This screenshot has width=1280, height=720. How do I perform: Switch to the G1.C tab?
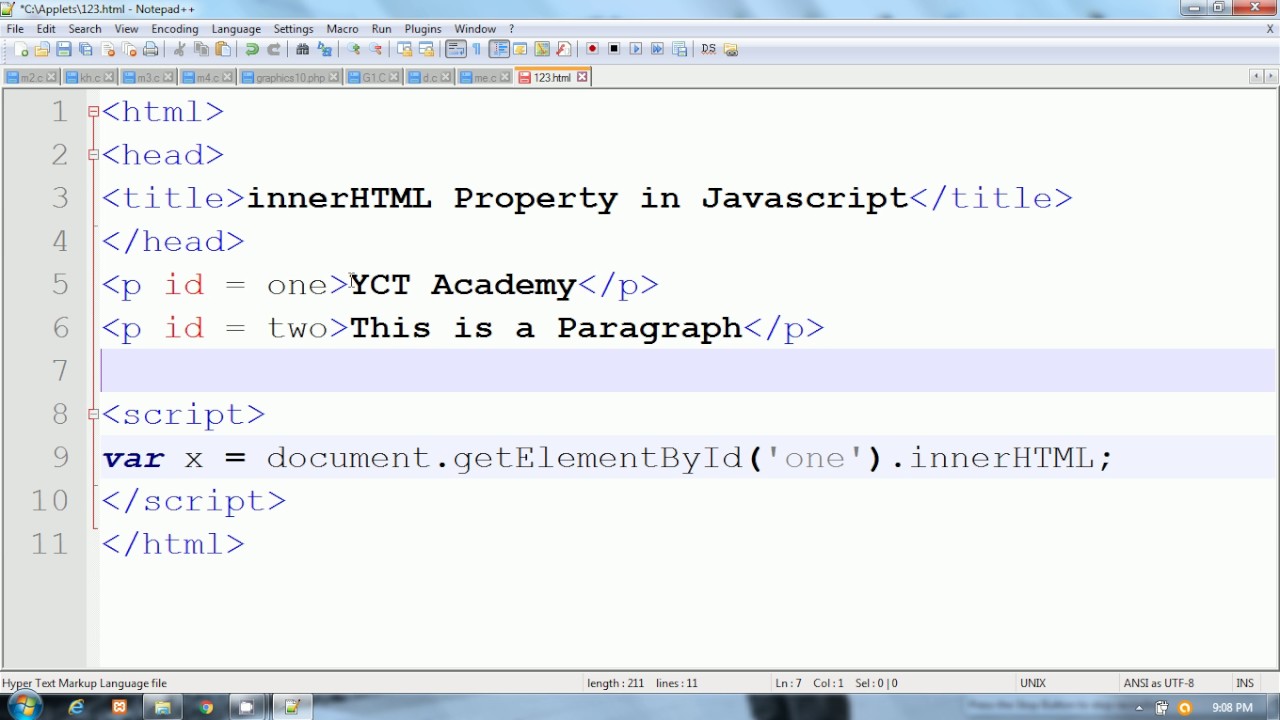373,77
